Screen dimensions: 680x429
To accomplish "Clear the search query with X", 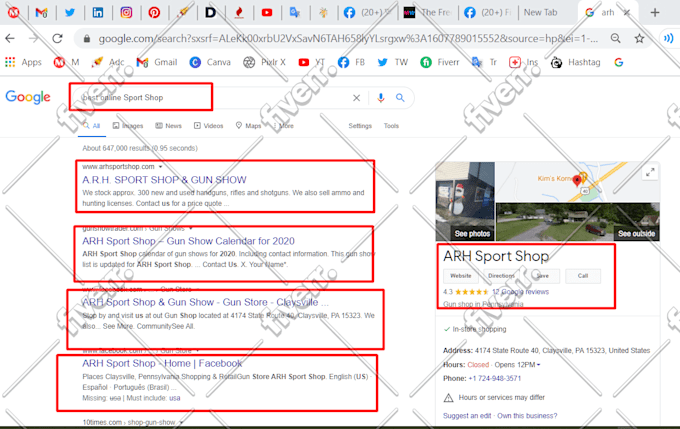I will (356, 98).
